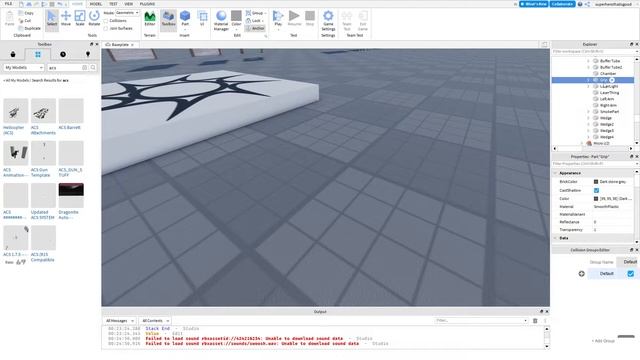
Task: Click the Toolbox search magnifier button
Action: coord(93,67)
